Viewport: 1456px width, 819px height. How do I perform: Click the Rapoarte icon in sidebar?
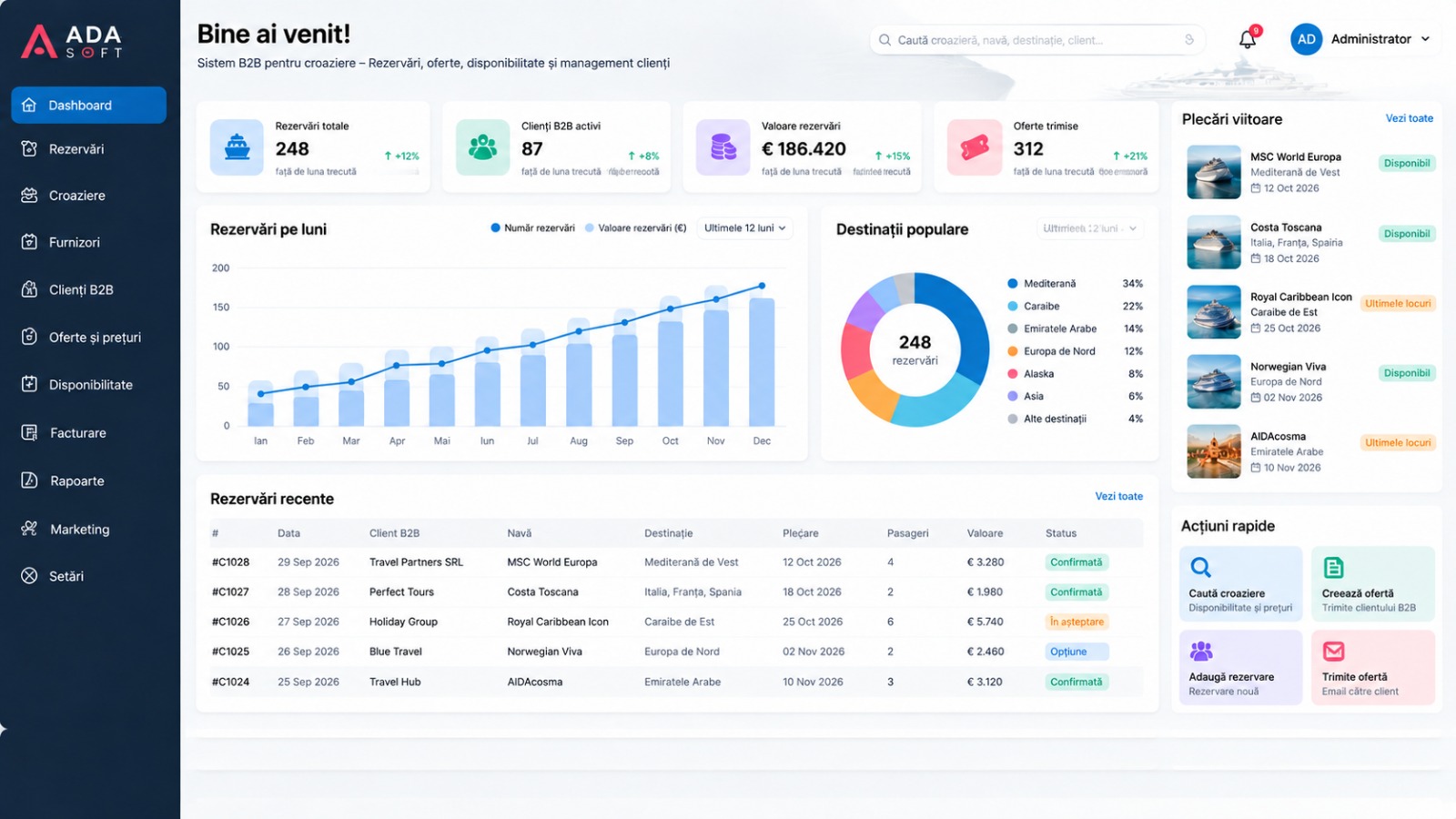[29, 480]
